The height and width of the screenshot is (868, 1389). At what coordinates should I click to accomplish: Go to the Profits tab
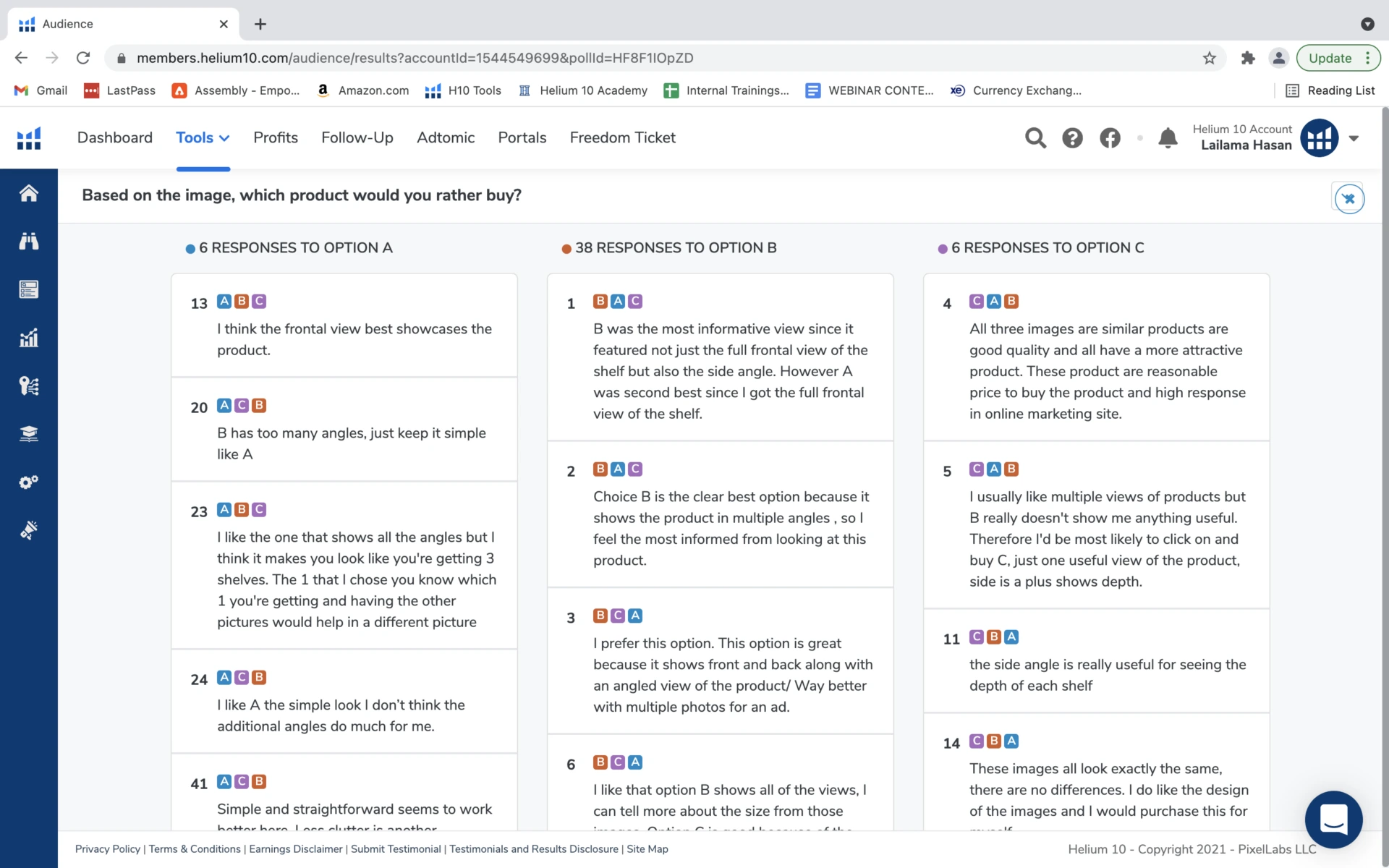[x=275, y=137]
